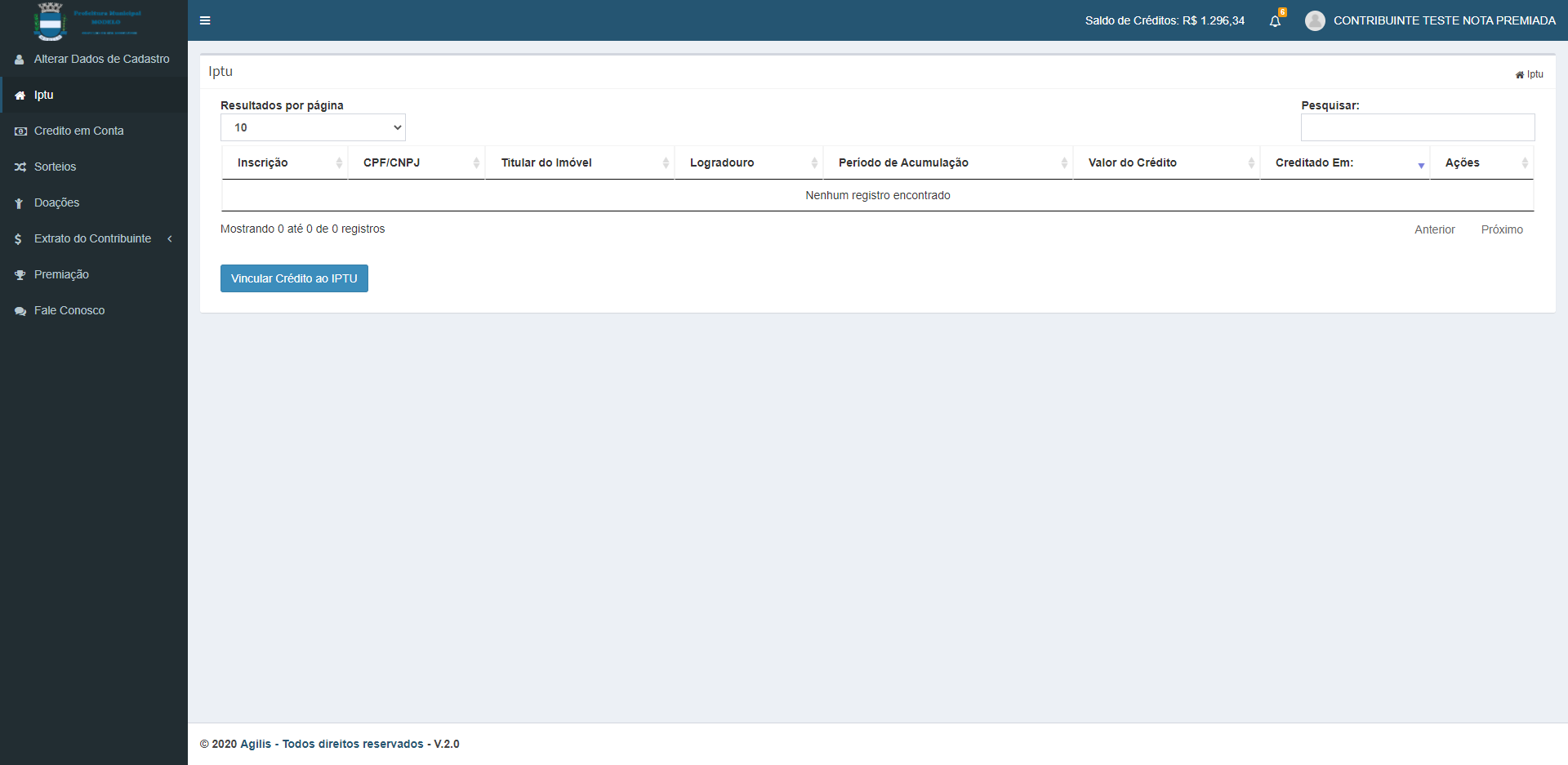Click the Sorteios shuffle icon

(20, 167)
